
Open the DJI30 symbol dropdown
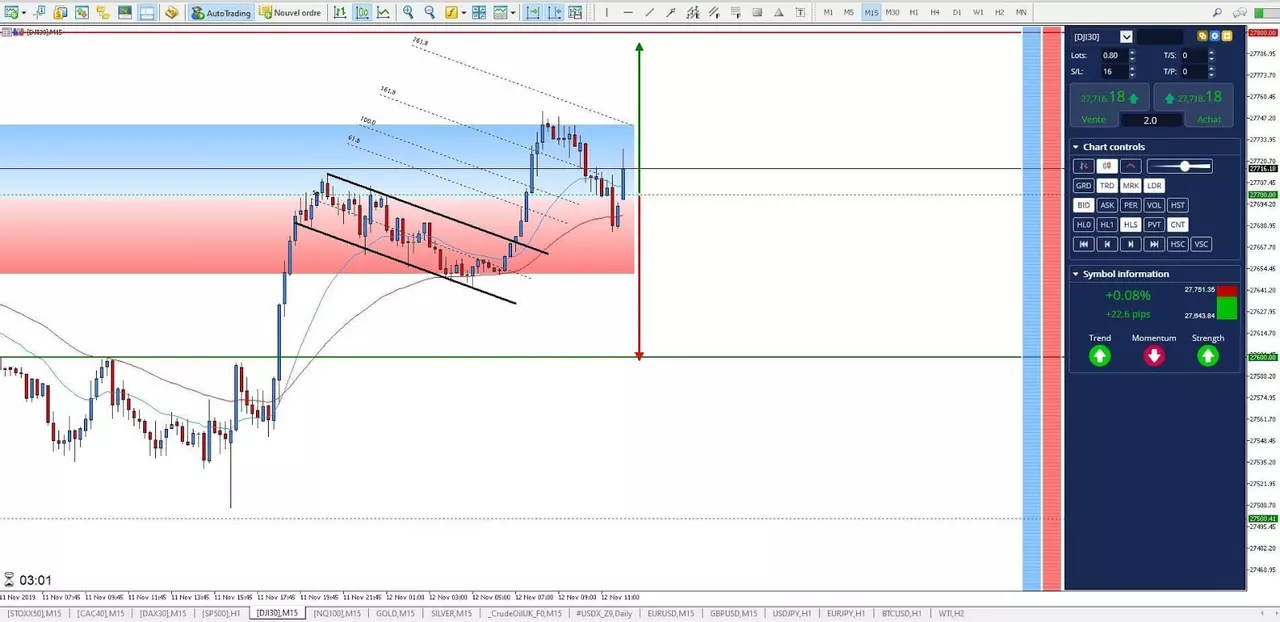click(x=1126, y=37)
